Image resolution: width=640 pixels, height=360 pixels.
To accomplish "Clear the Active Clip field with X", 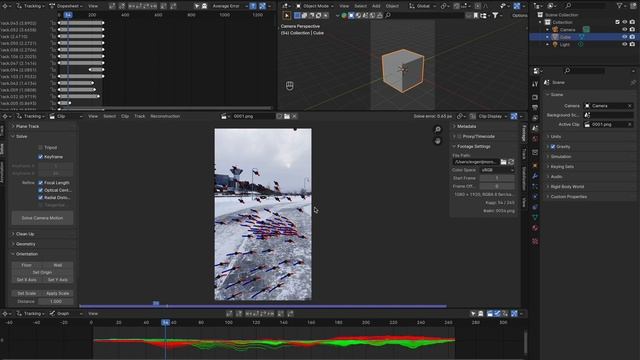I will [x=629, y=124].
